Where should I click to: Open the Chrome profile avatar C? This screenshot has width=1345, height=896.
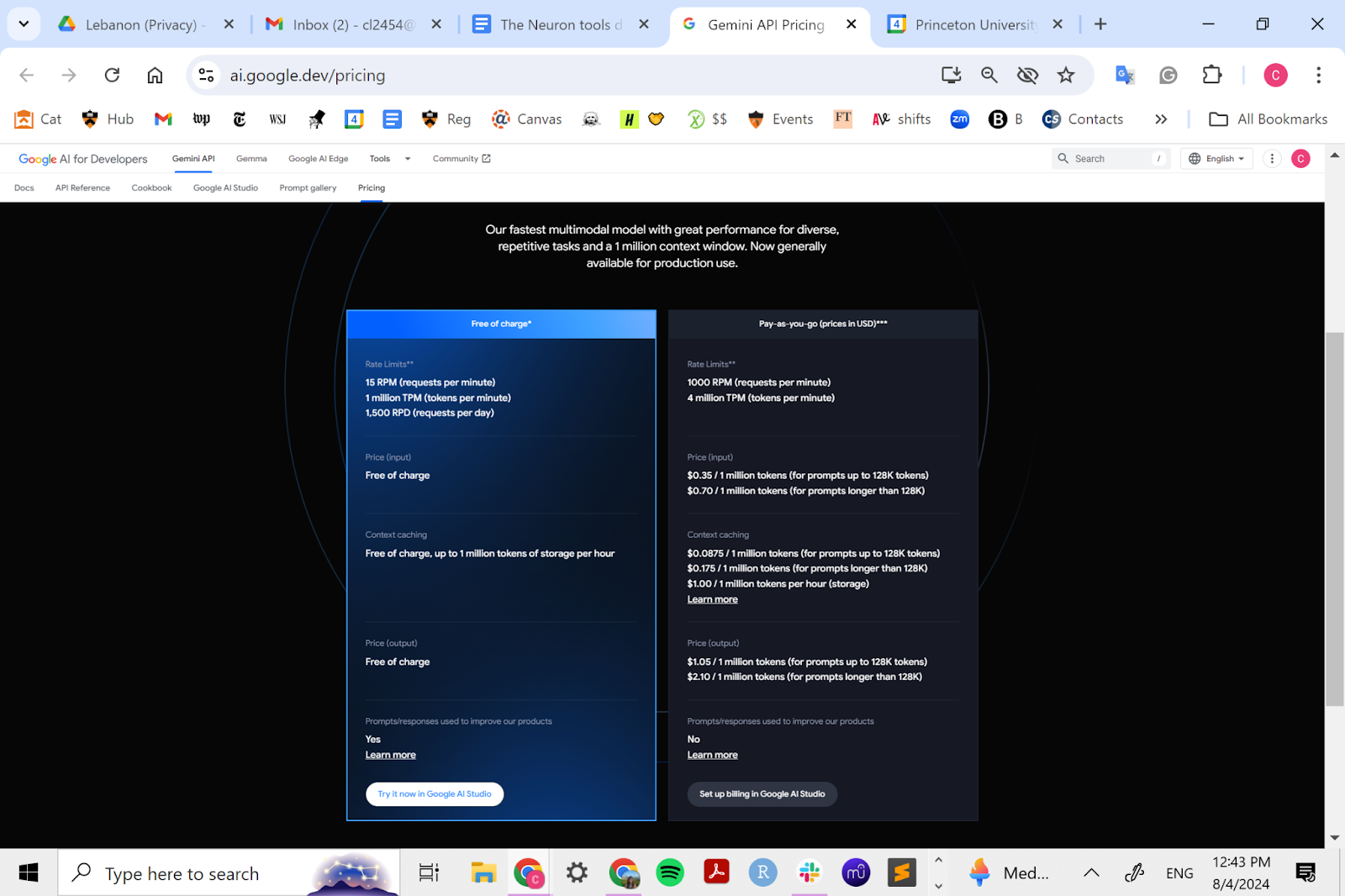(x=1275, y=76)
